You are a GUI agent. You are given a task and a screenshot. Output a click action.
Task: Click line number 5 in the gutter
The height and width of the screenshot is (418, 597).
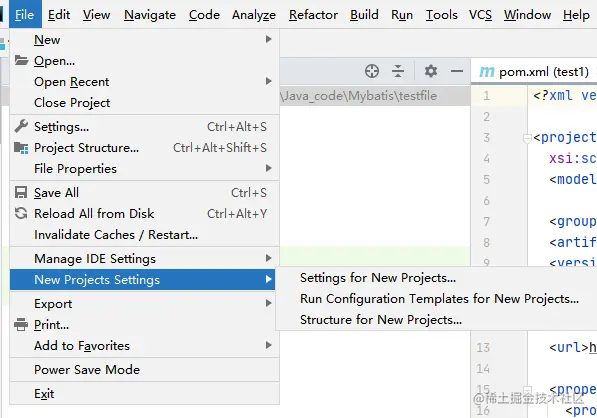coord(486,179)
